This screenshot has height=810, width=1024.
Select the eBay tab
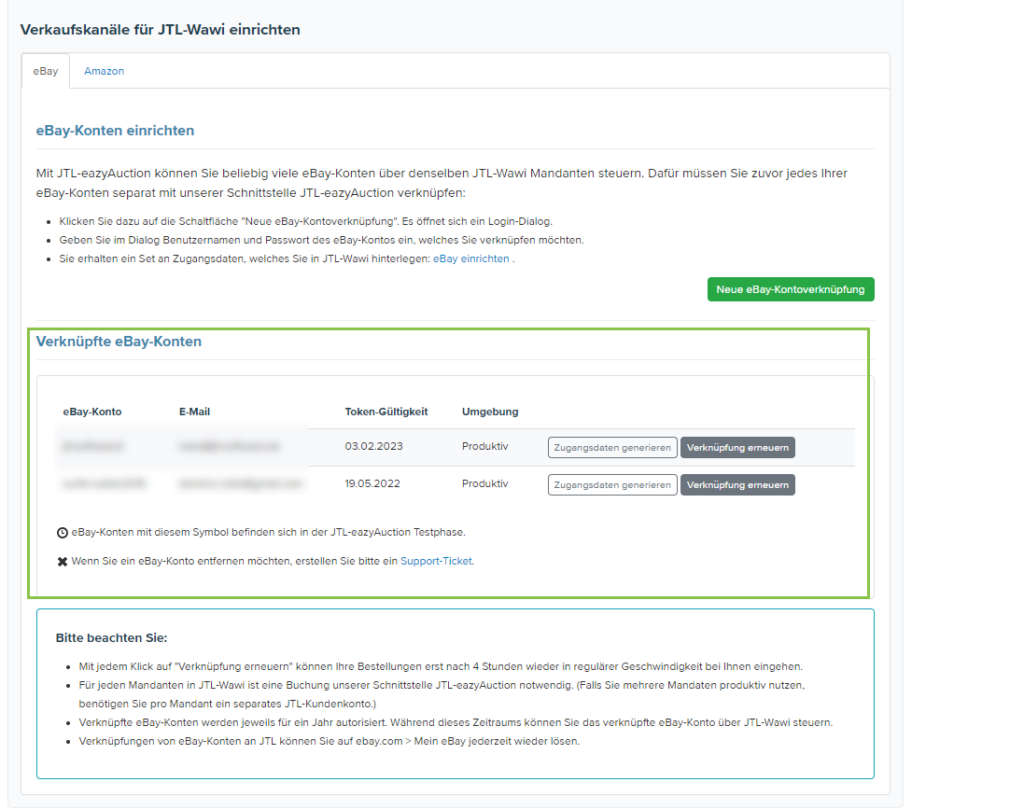[45, 71]
